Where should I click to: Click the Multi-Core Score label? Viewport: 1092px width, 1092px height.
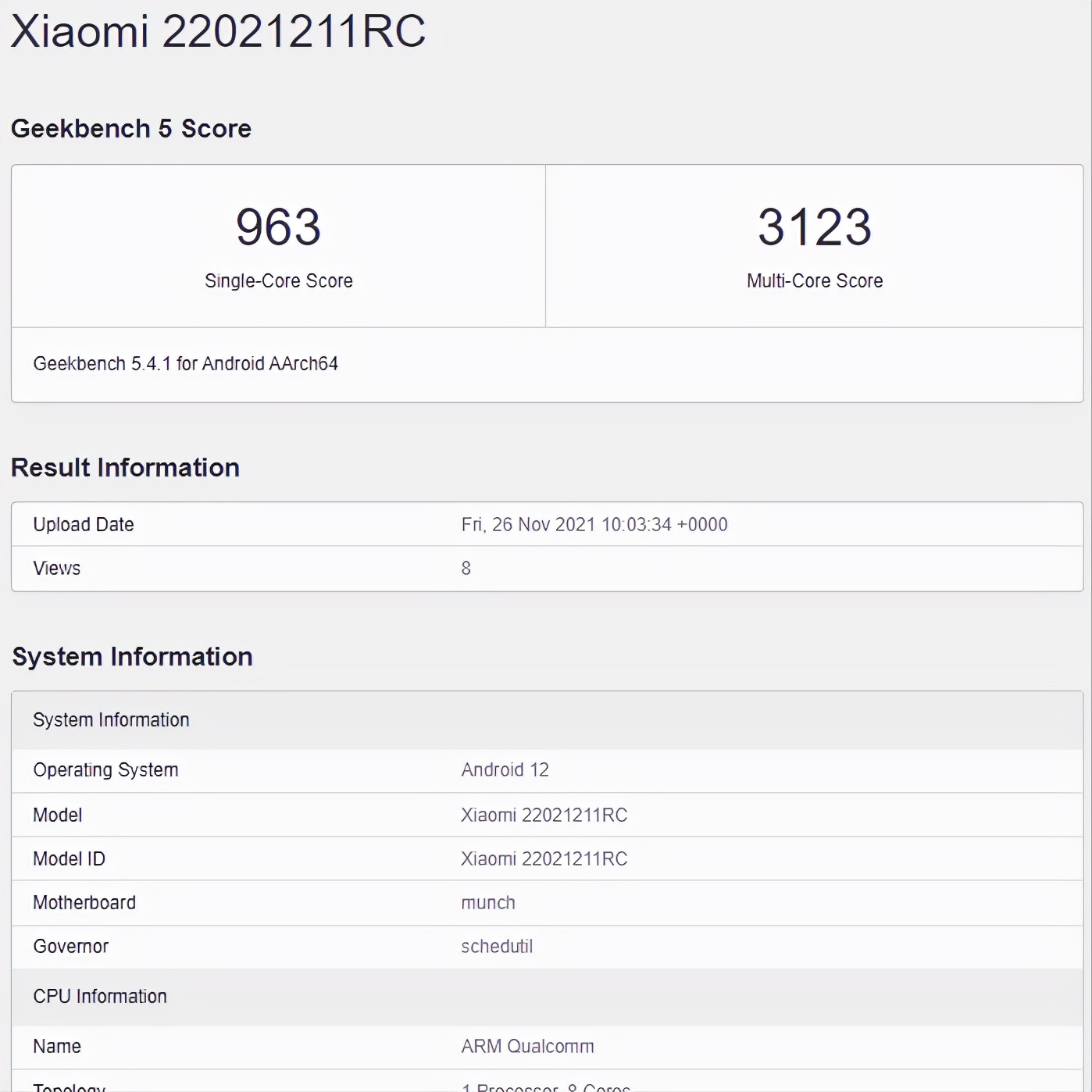[x=815, y=280]
